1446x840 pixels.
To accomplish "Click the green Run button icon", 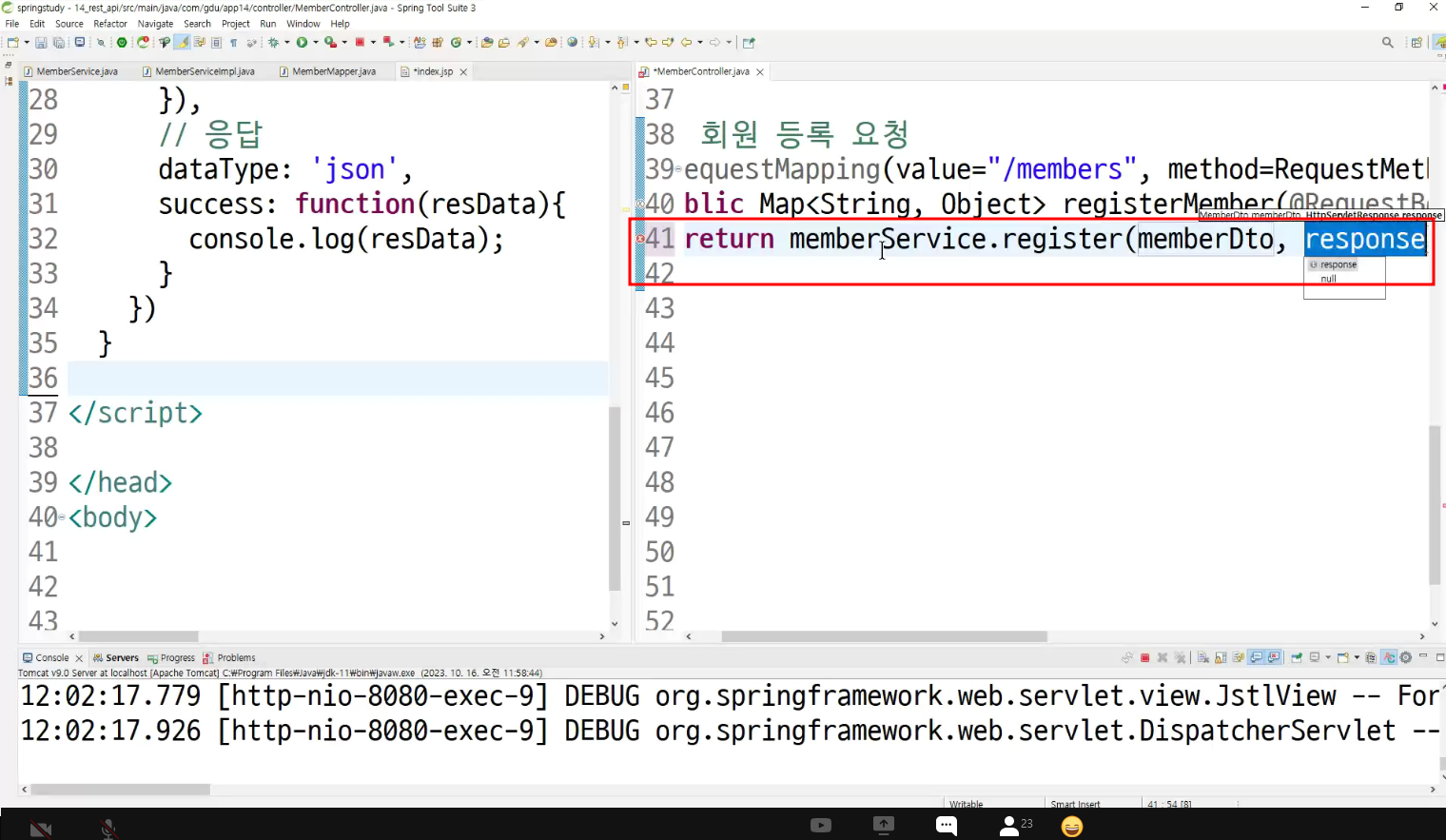I will coord(302,43).
